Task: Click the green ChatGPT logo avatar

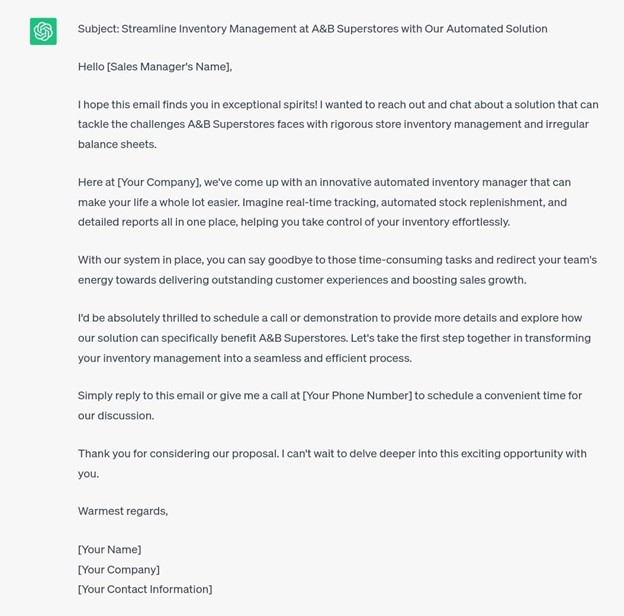Action: 43,31
